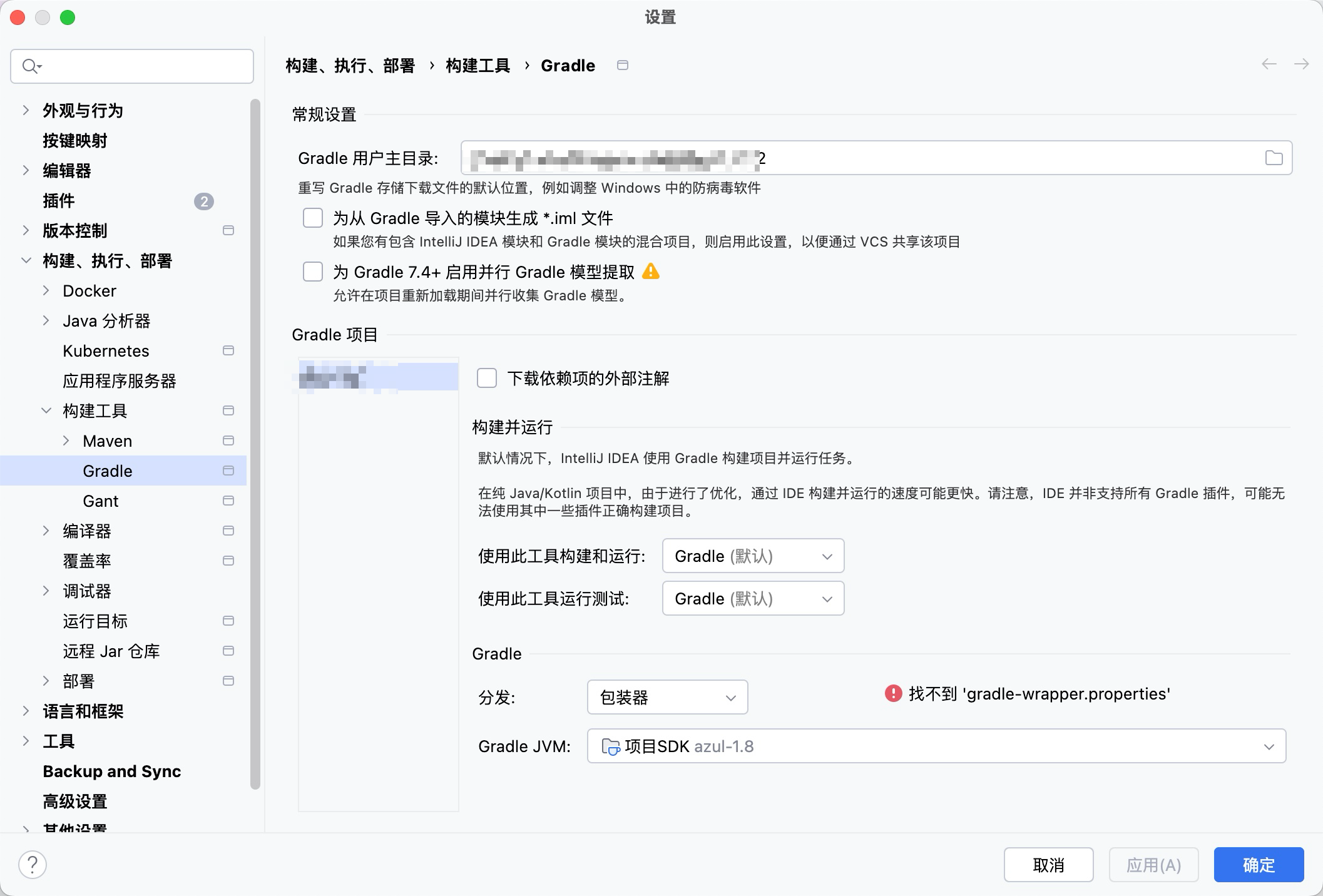Click the folder browse icon for Gradle user home
The height and width of the screenshot is (896, 1323).
[1274, 158]
